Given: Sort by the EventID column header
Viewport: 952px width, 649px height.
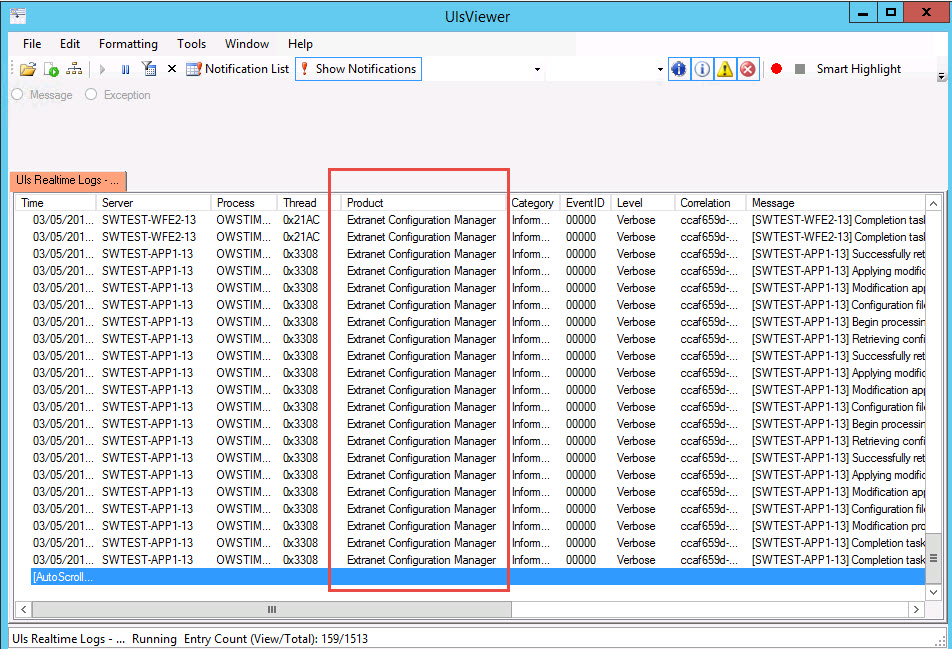Looking at the screenshot, I should [585, 203].
